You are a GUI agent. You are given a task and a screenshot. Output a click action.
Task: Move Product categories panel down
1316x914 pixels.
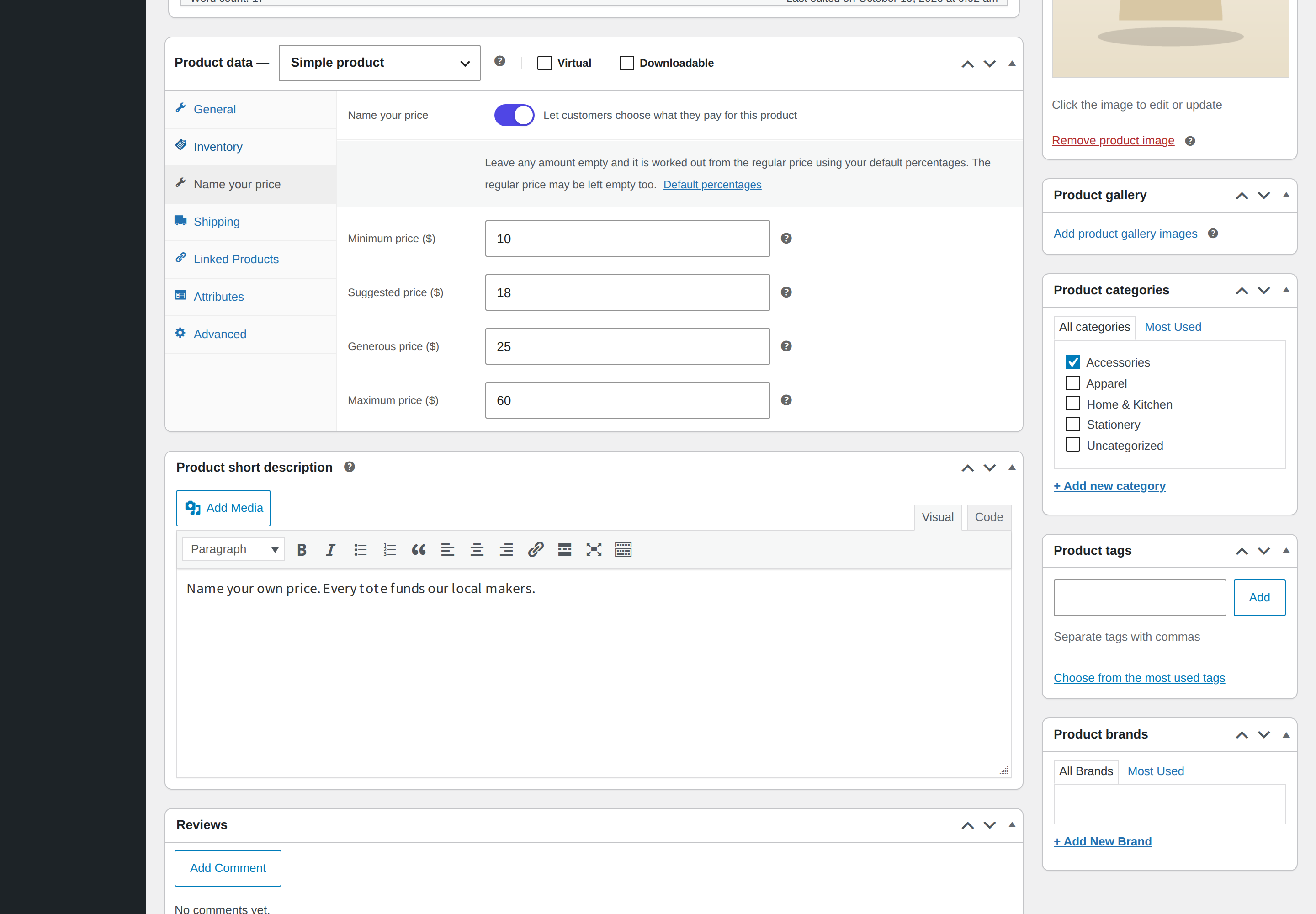pos(1264,291)
